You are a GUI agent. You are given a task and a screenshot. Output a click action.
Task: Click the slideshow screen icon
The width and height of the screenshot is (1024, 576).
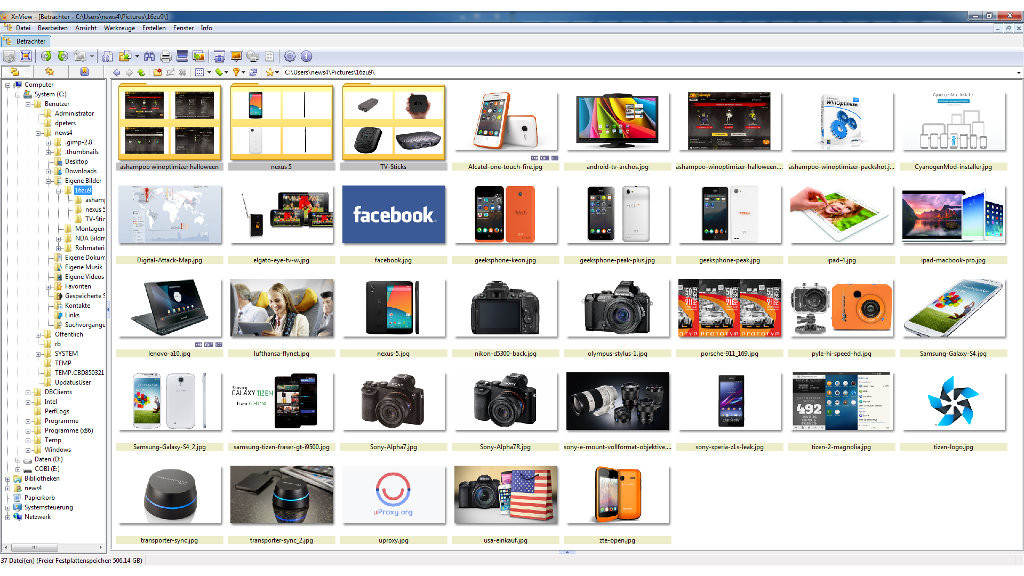tap(236, 57)
